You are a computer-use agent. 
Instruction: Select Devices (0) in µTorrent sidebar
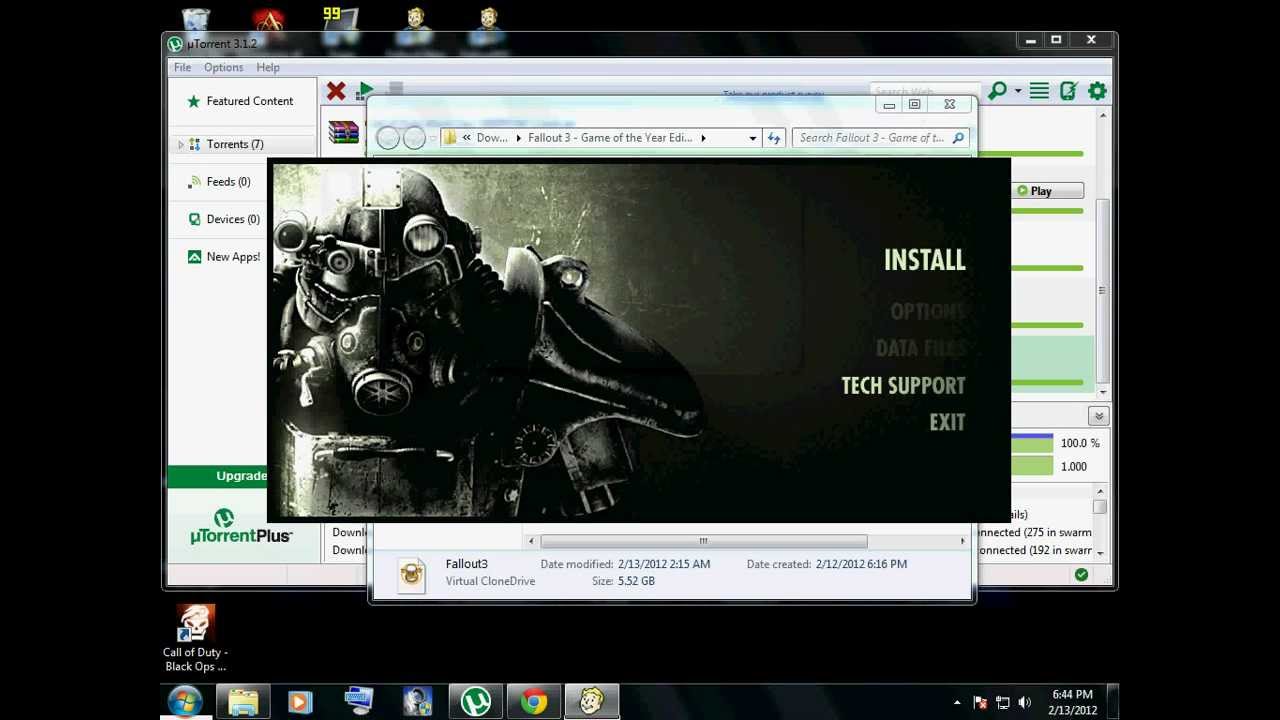[224, 219]
